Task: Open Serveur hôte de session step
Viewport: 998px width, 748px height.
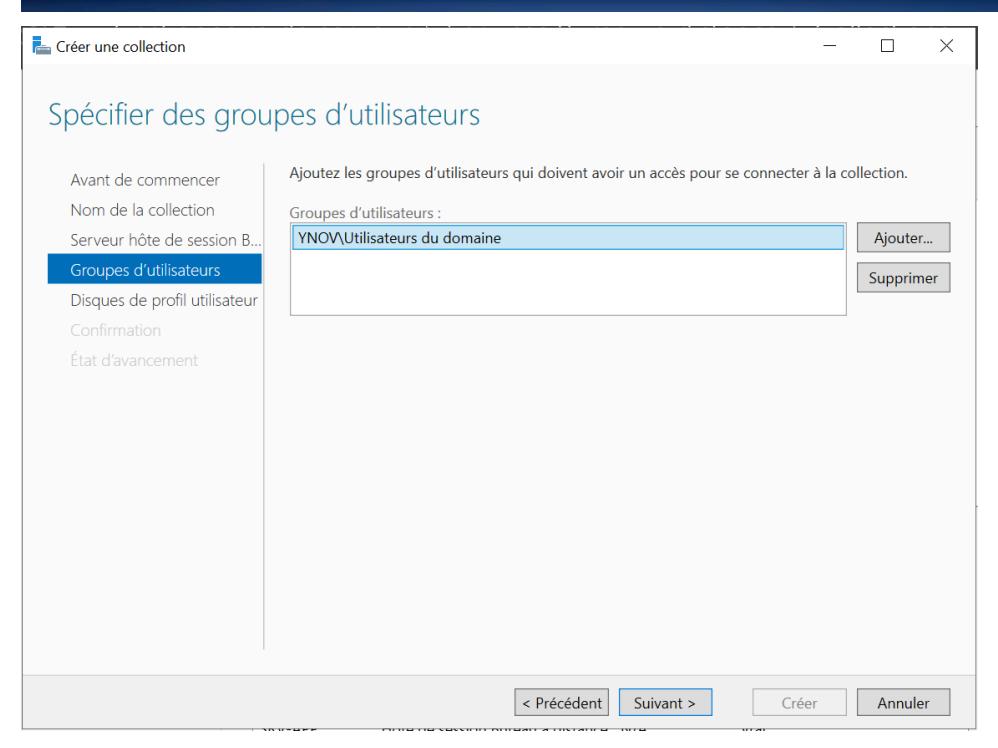Action: coord(165,240)
